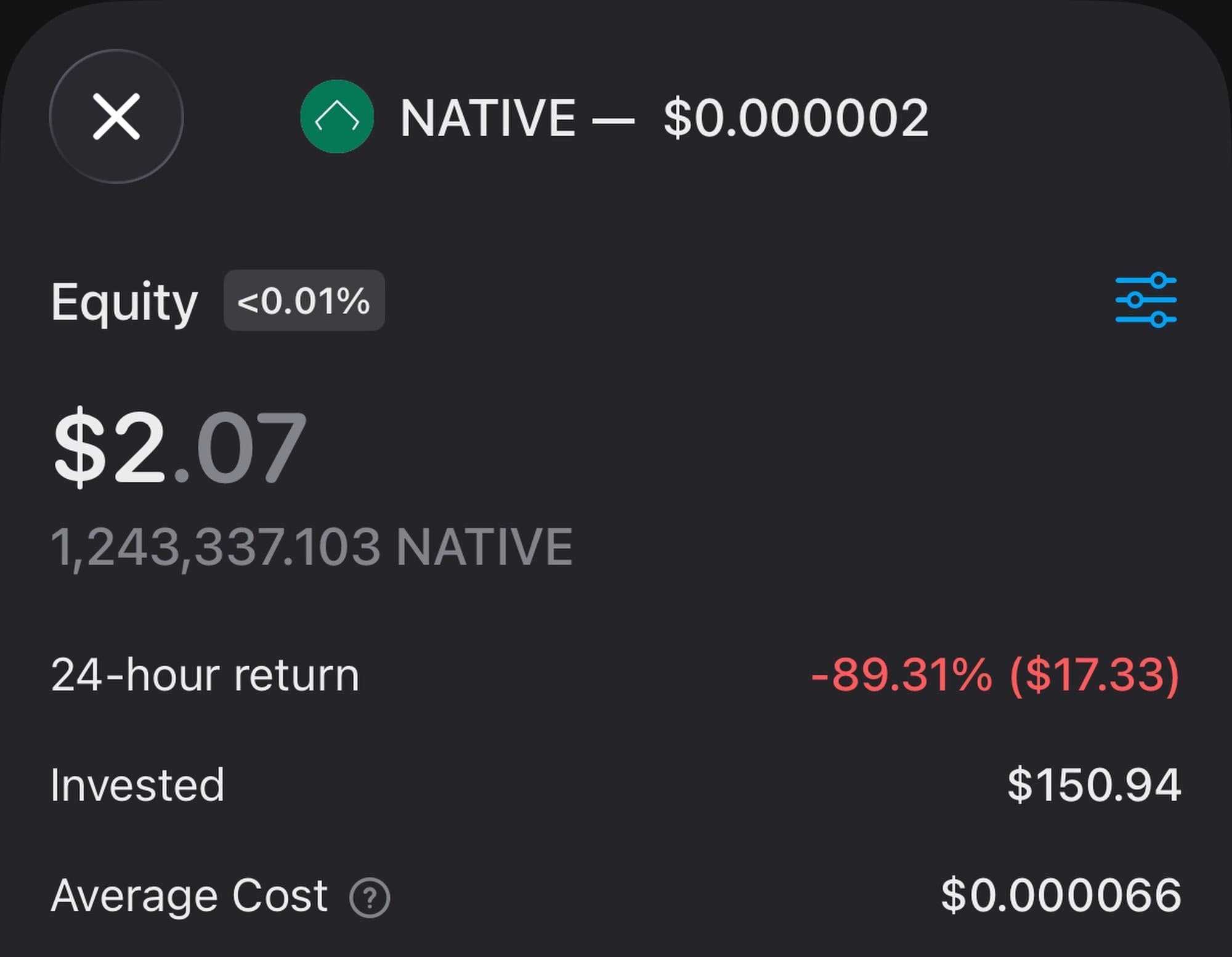1232x957 pixels.
Task: Click the red ($17.33) loss amount
Action: (x=1094, y=675)
